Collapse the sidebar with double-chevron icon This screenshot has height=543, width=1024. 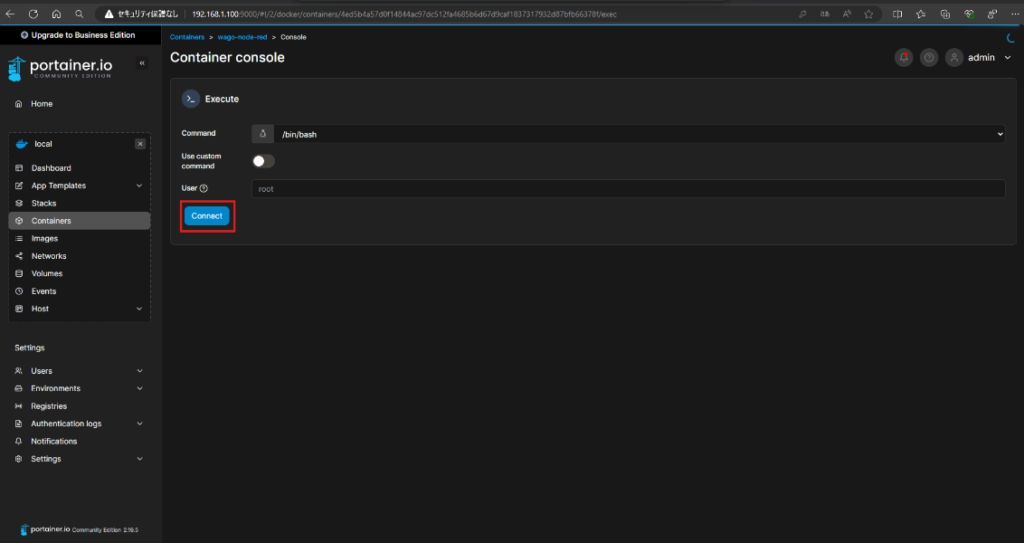click(x=142, y=63)
